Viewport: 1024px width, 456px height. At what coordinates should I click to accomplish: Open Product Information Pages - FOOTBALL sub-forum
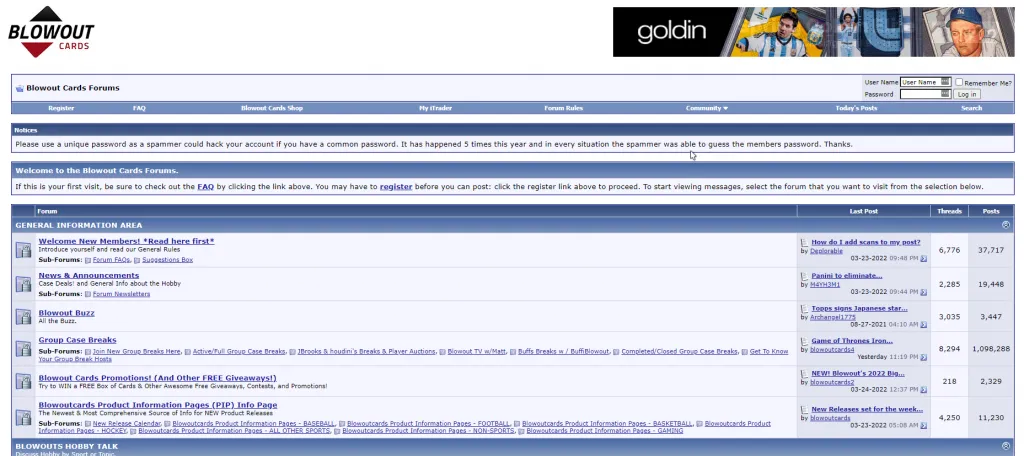[x=428, y=423]
